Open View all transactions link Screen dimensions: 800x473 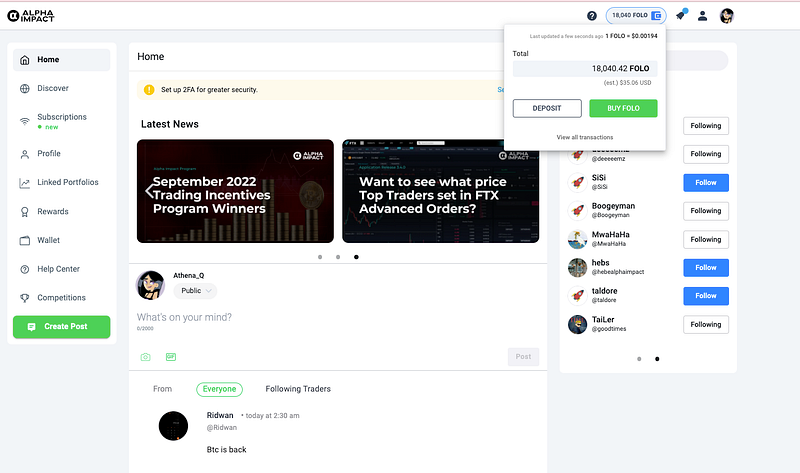[585, 137]
